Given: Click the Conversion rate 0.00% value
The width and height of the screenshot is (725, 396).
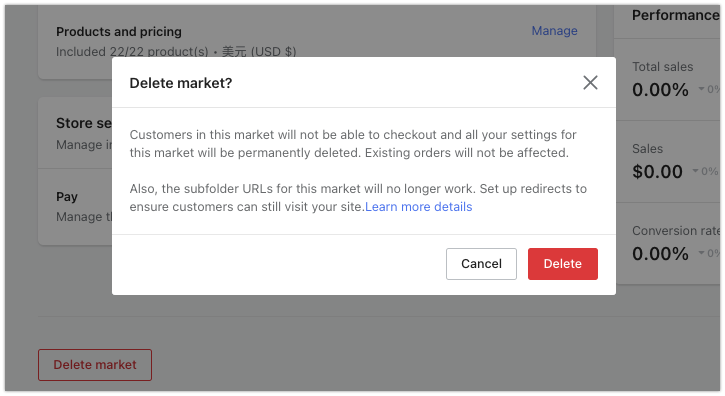Looking at the screenshot, I should tap(660, 254).
